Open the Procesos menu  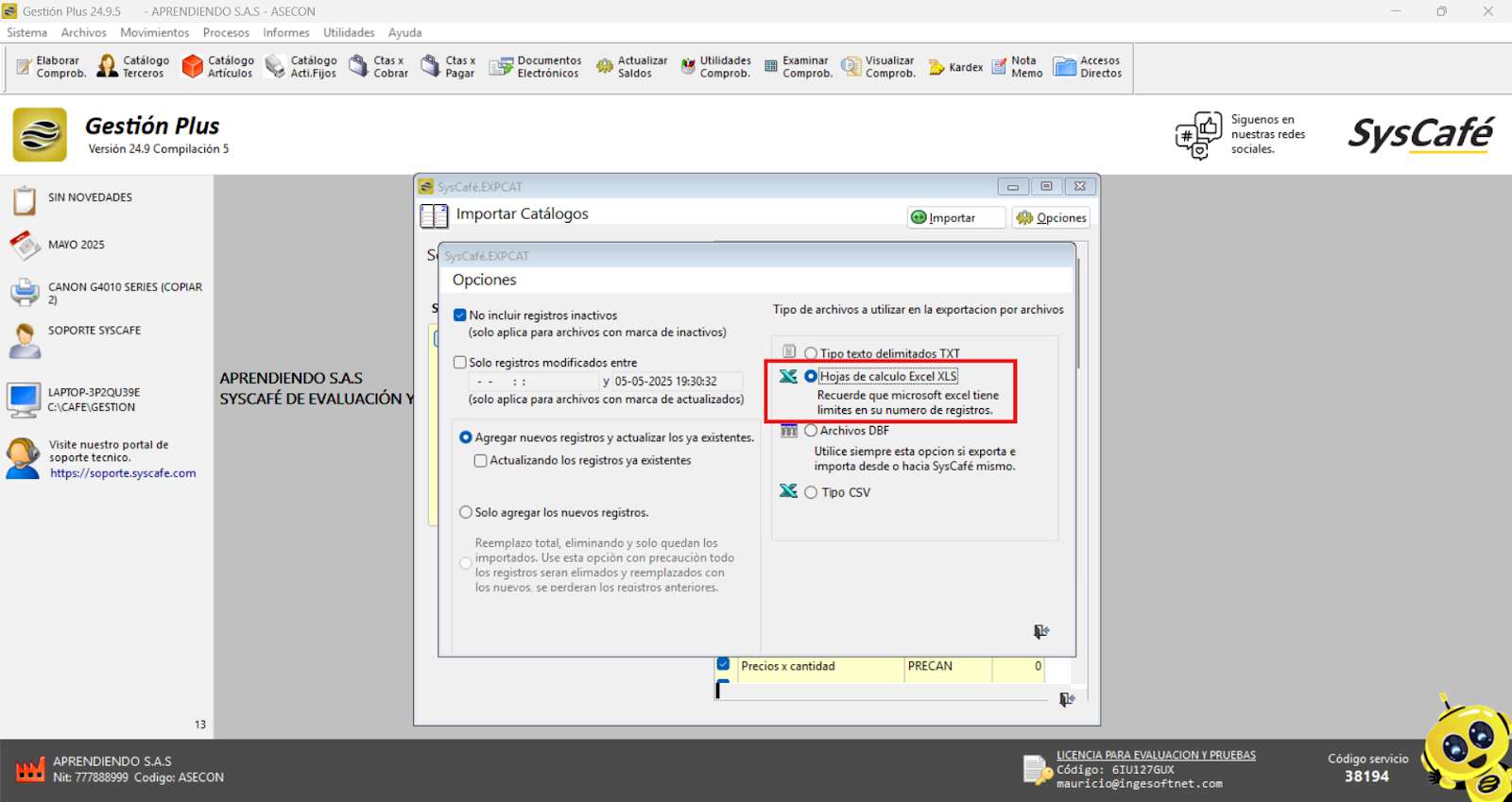pyautogui.click(x=226, y=32)
